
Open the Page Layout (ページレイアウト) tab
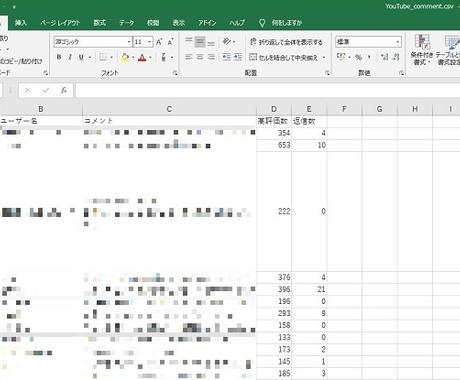pyautogui.click(x=60, y=23)
